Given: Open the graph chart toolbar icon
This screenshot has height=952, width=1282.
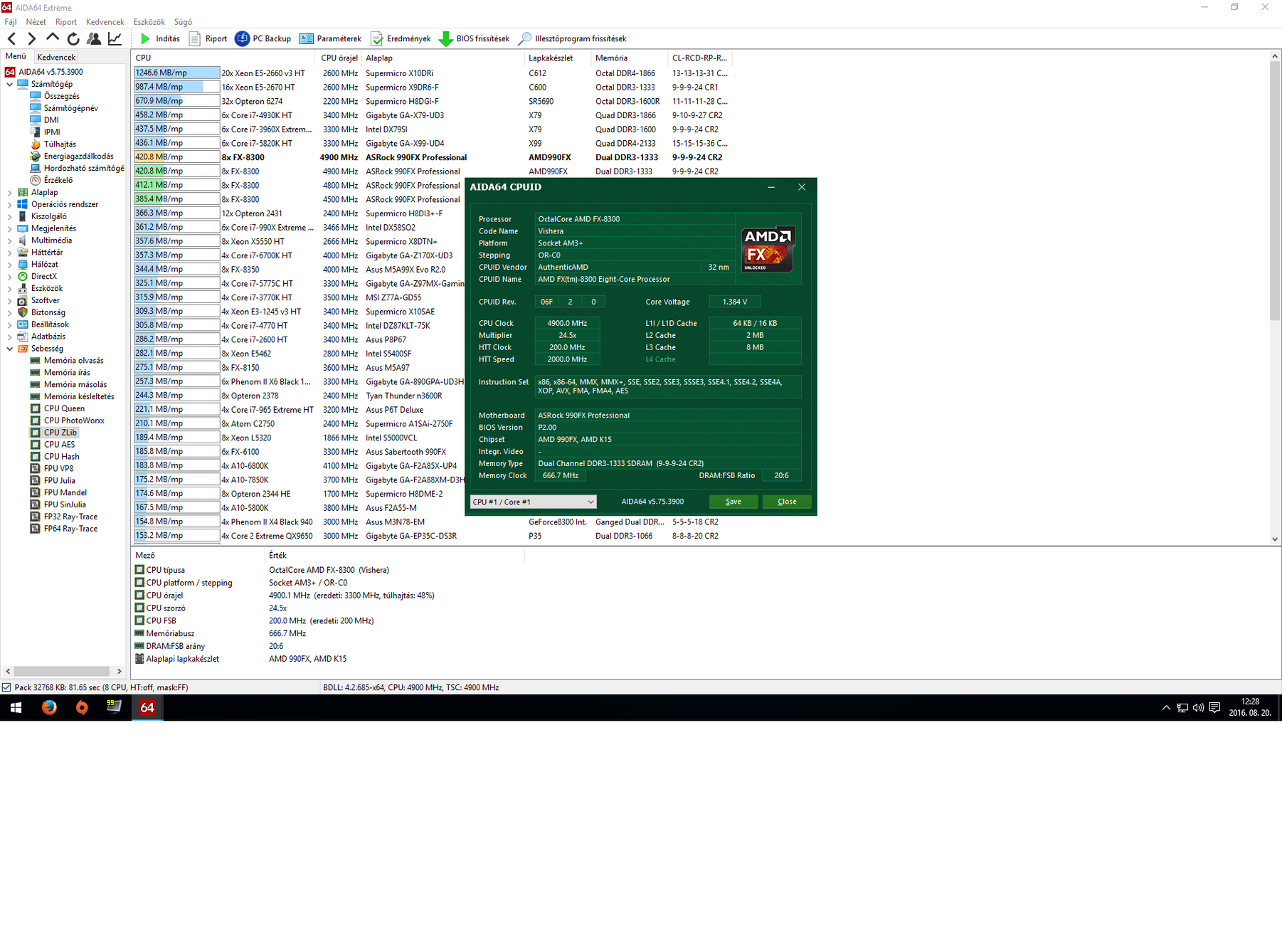Looking at the screenshot, I should (x=114, y=38).
